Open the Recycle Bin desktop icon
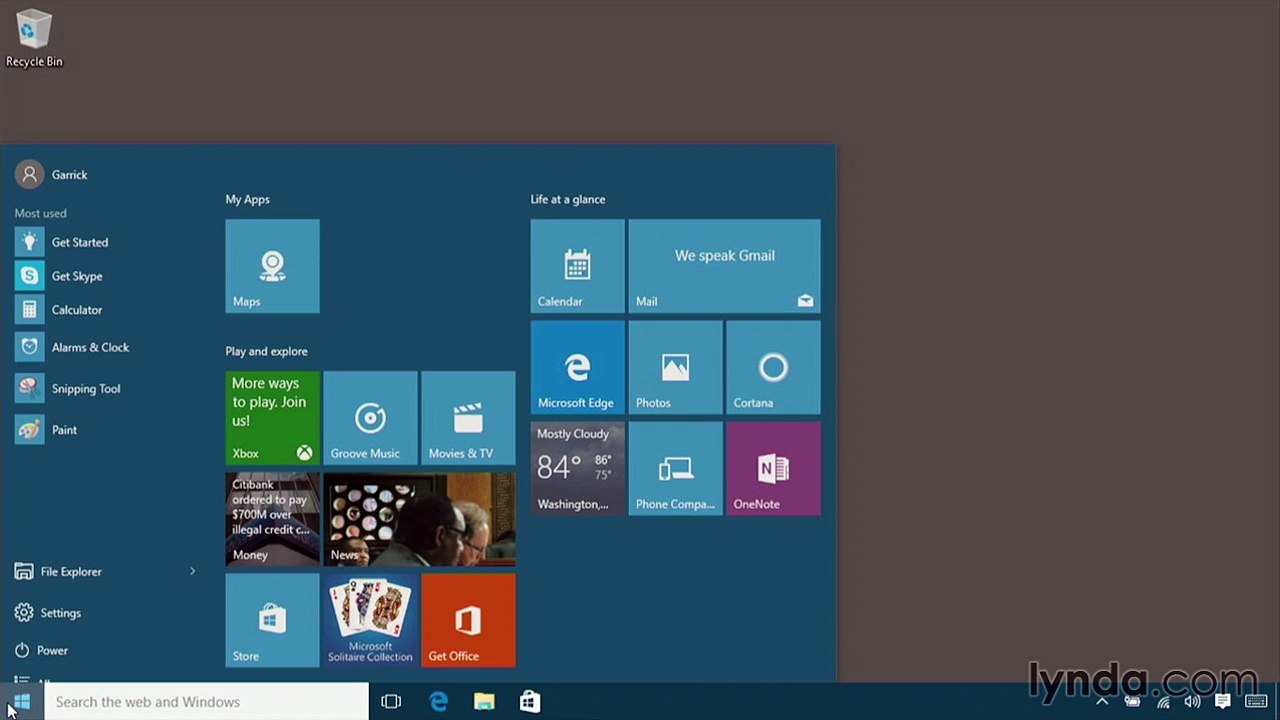 [34, 39]
